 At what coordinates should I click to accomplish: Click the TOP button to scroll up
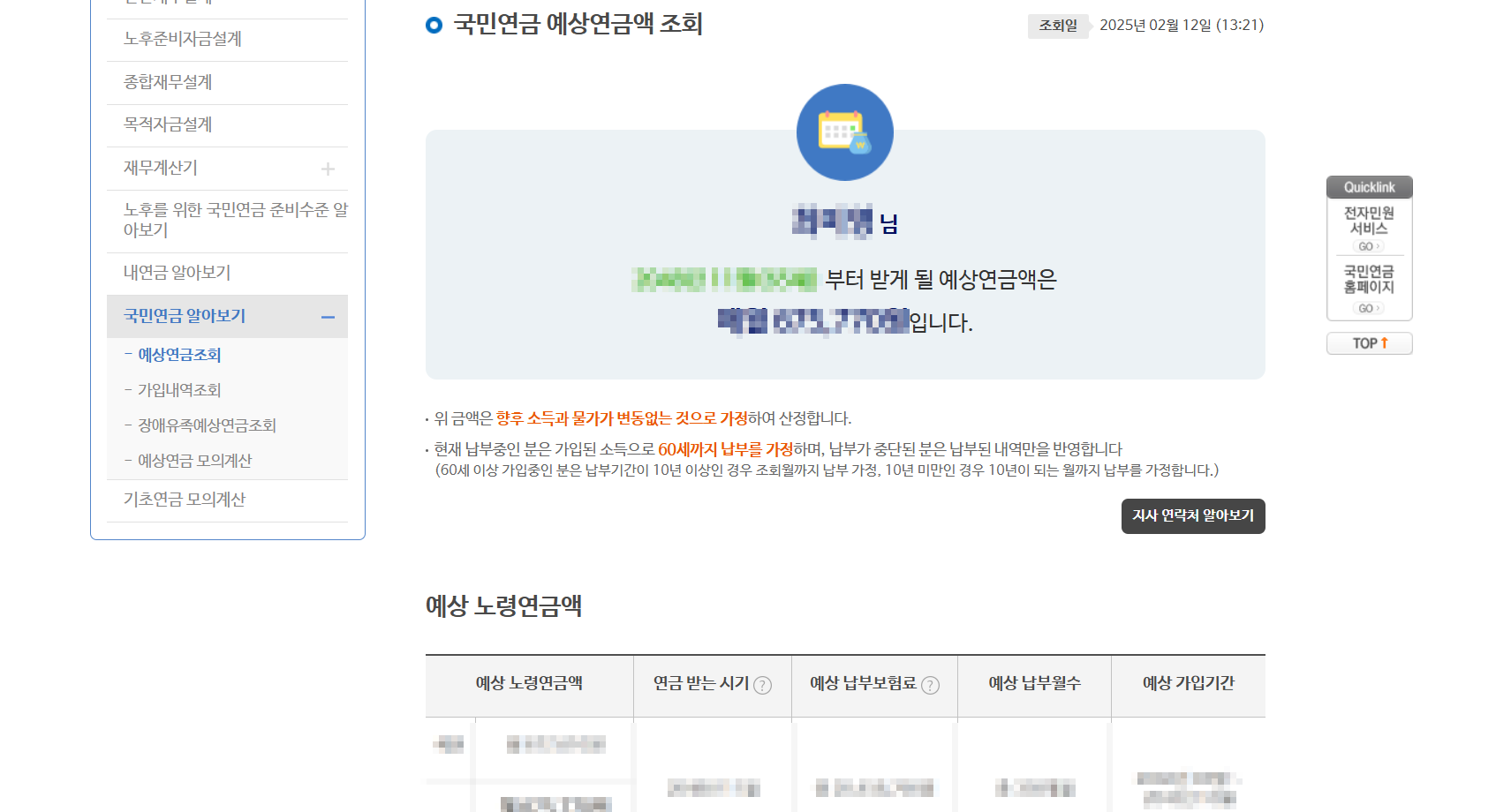(1369, 343)
